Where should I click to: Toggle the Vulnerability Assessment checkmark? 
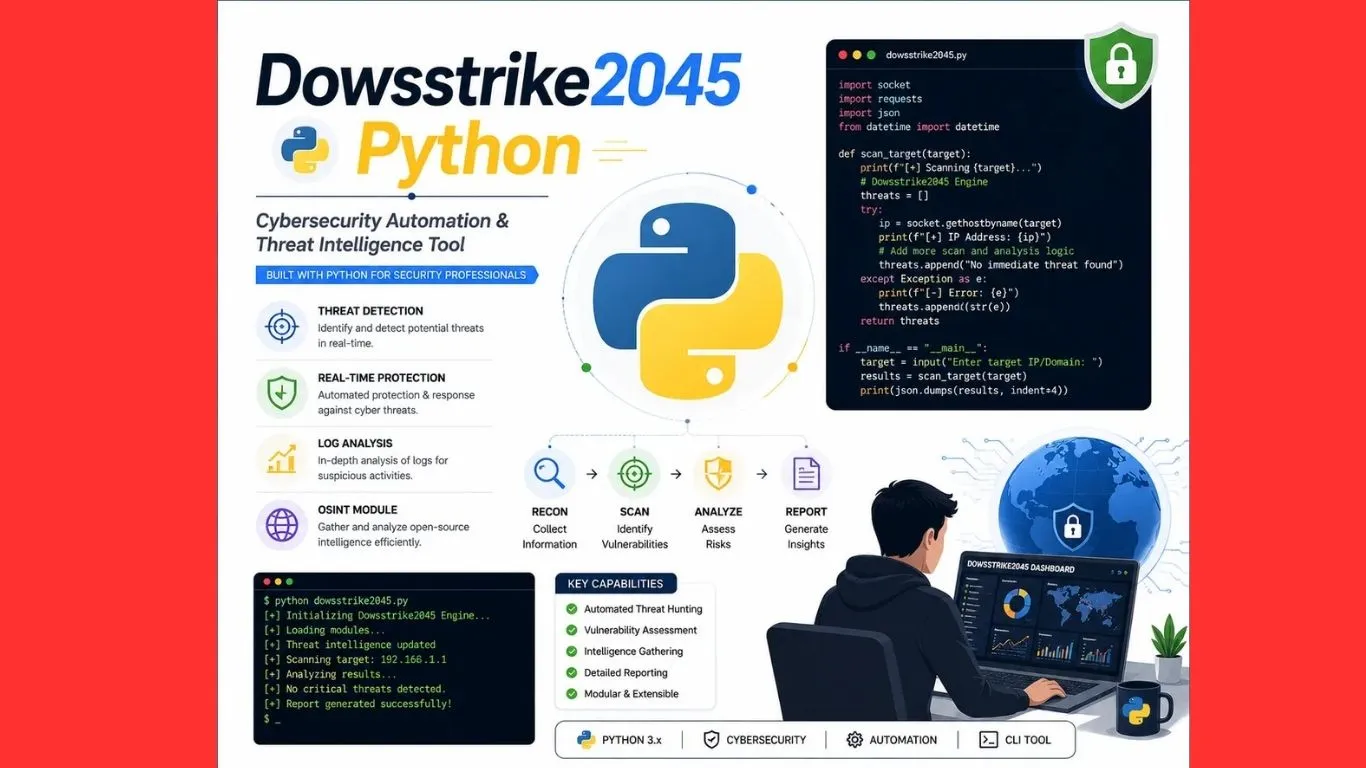click(572, 630)
